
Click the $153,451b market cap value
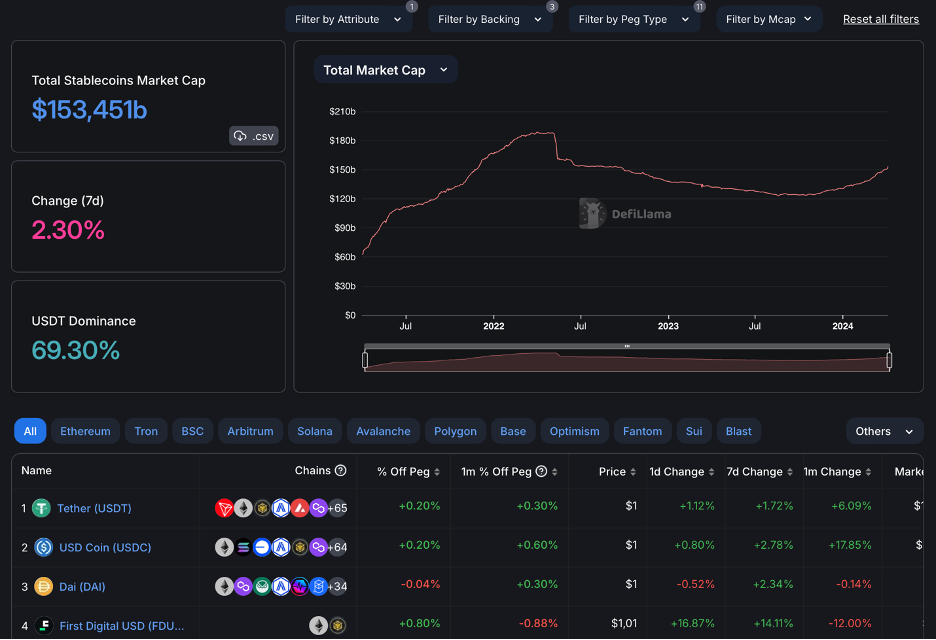(90, 110)
